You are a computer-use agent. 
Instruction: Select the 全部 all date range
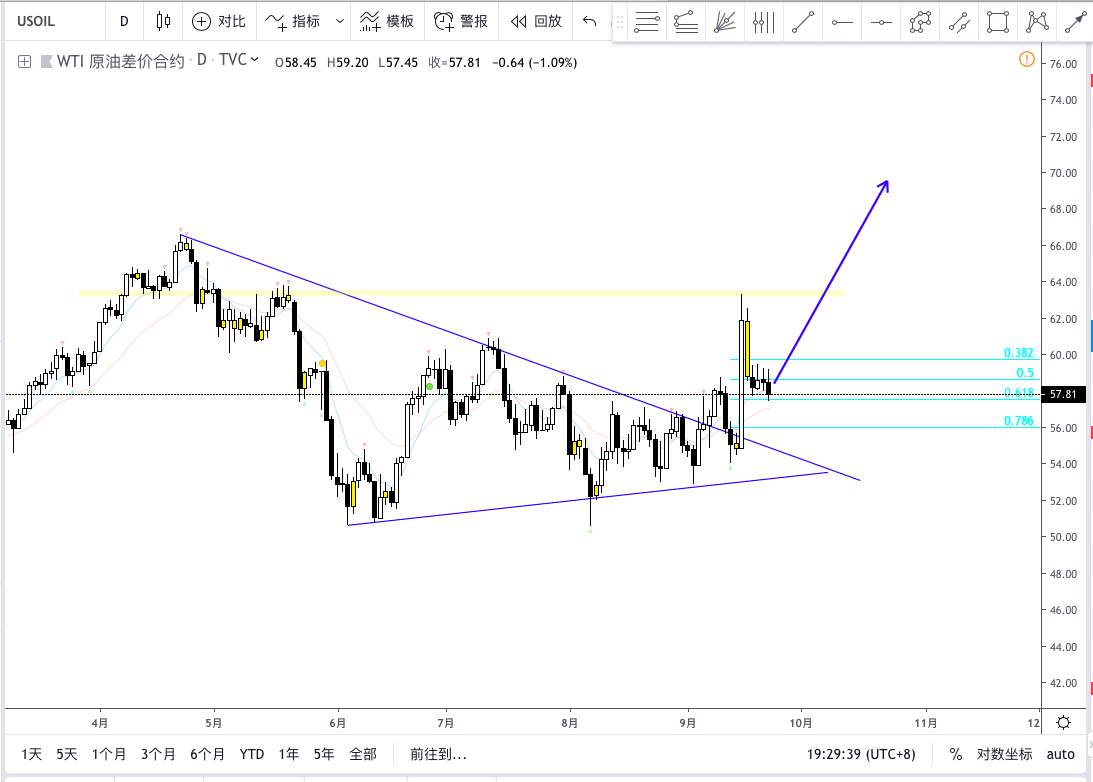362,754
